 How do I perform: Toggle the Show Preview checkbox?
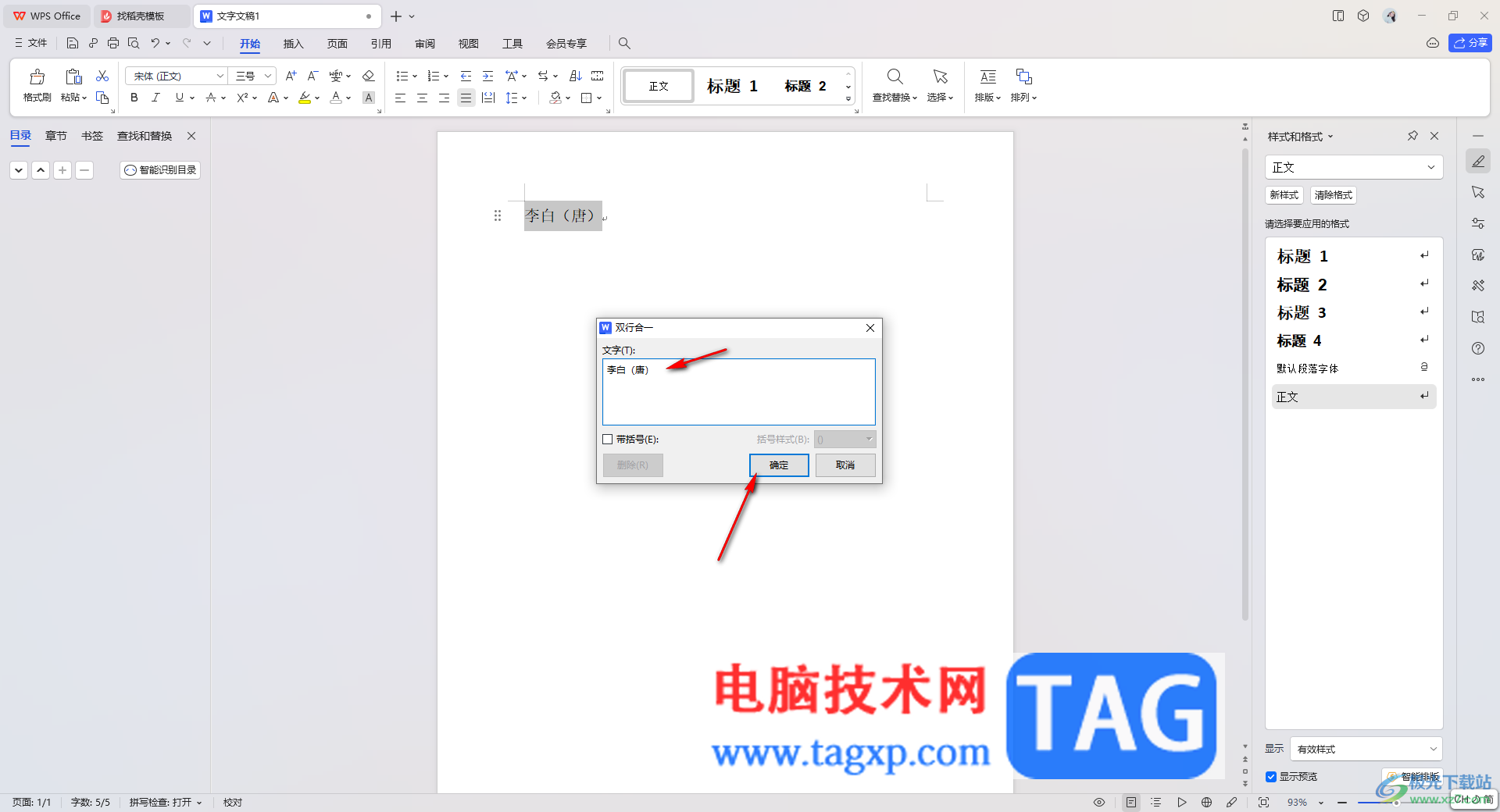pyautogui.click(x=1271, y=777)
